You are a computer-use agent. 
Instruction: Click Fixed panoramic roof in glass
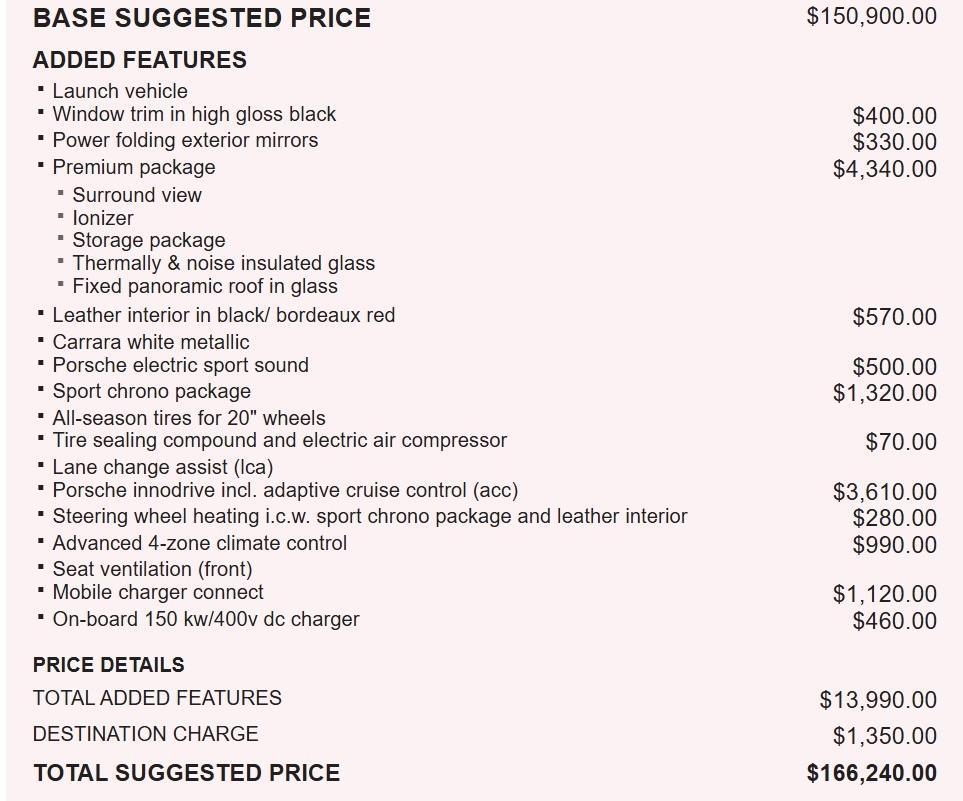click(x=205, y=286)
